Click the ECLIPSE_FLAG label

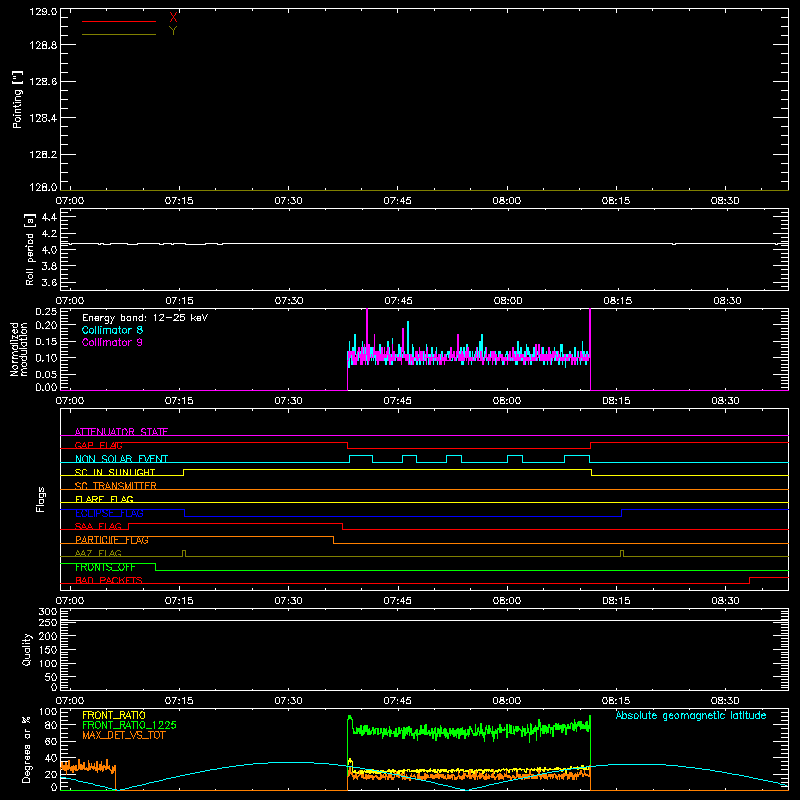[109, 513]
